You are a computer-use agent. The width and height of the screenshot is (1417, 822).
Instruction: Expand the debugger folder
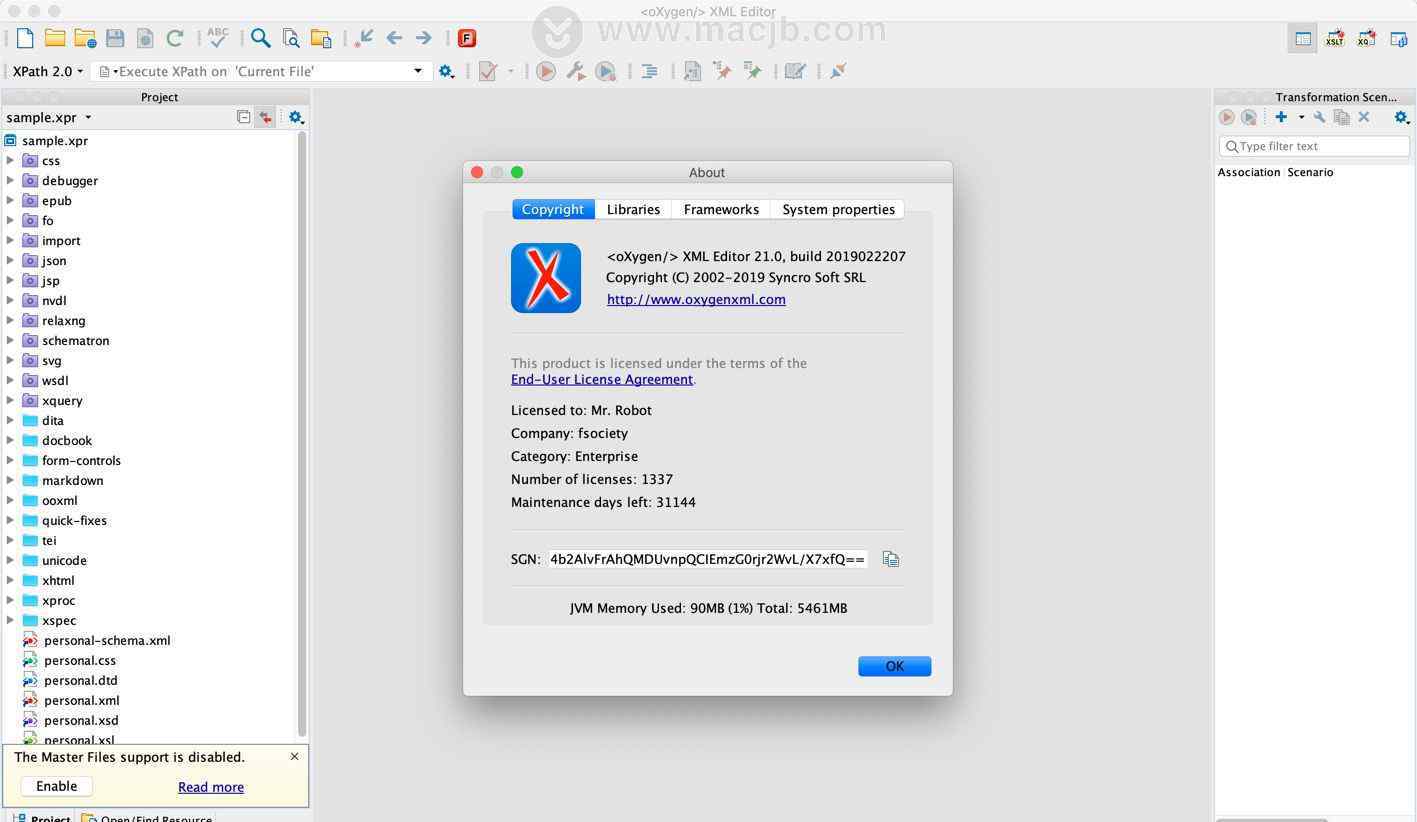[x=10, y=180]
